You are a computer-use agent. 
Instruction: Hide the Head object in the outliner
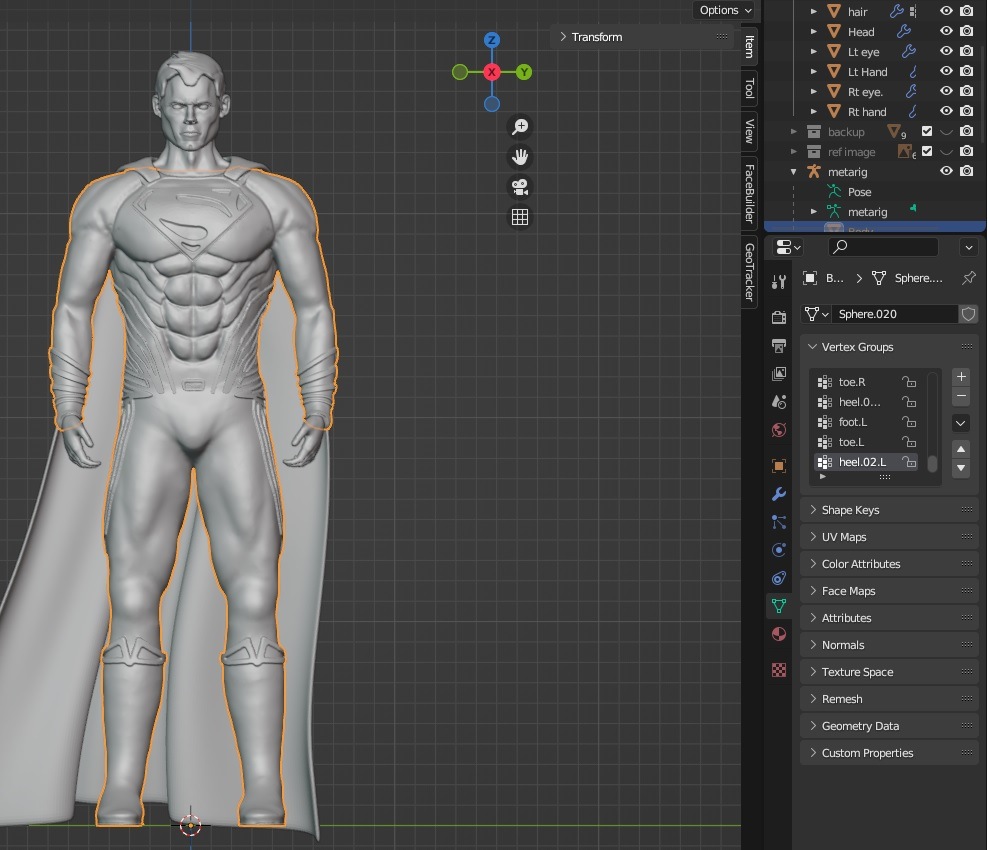[945, 31]
